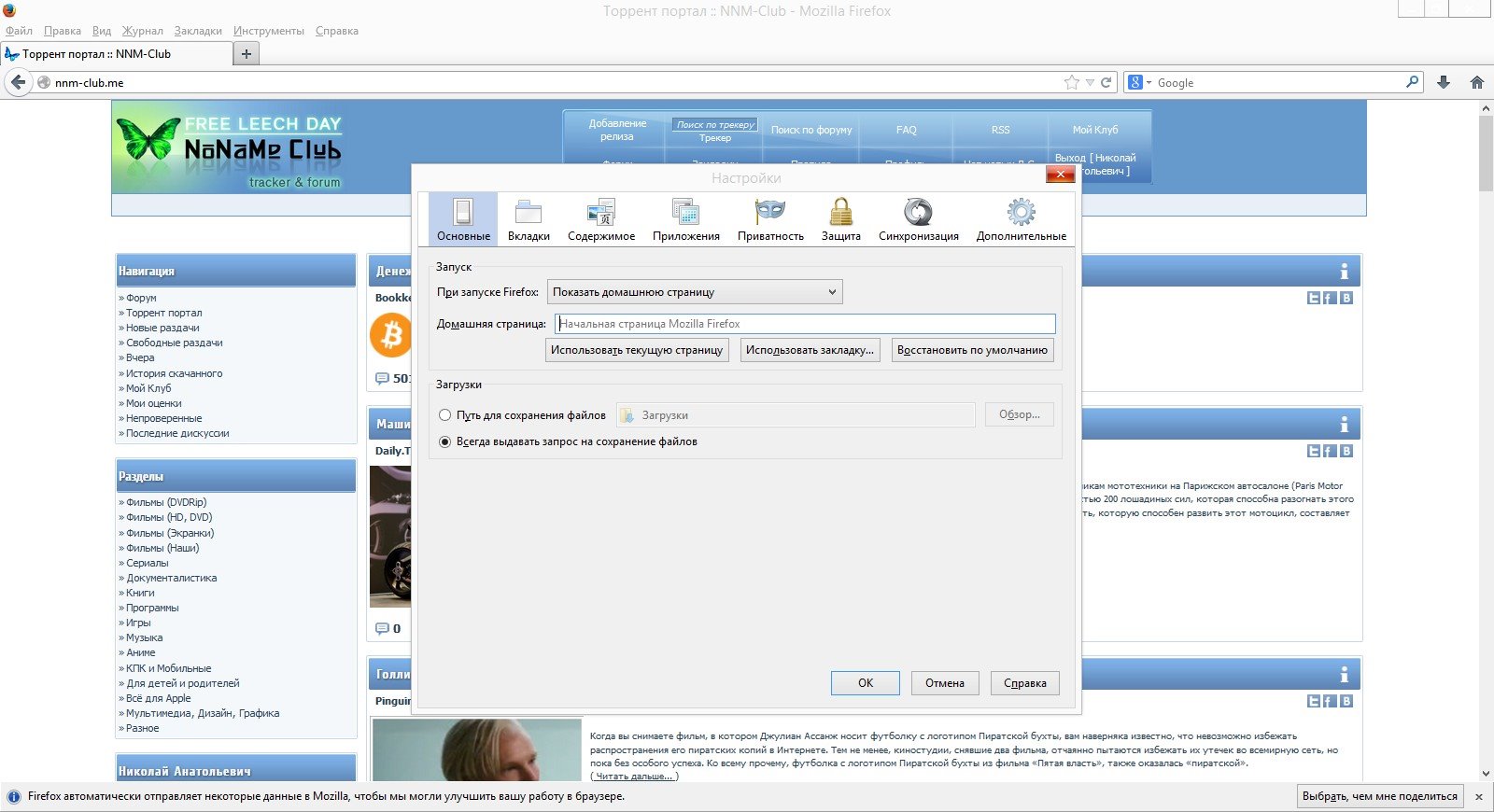Click the reload page icon
Screen dimensions: 1494x812
pyautogui.click(x=1106, y=82)
